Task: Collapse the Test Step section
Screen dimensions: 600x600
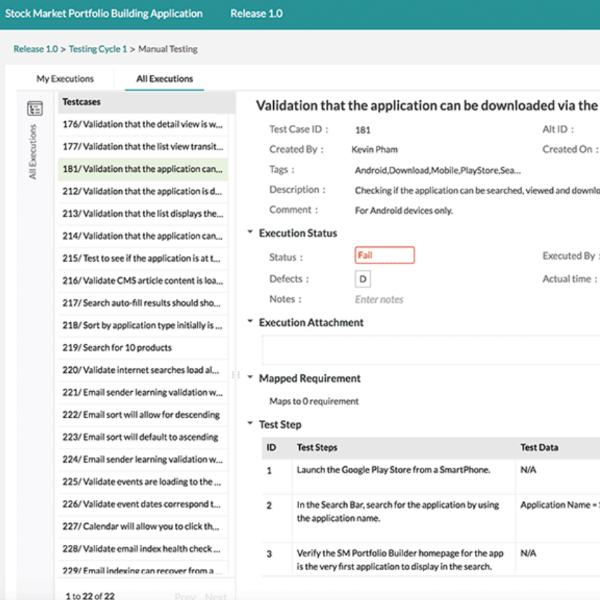Action: [x=250, y=423]
